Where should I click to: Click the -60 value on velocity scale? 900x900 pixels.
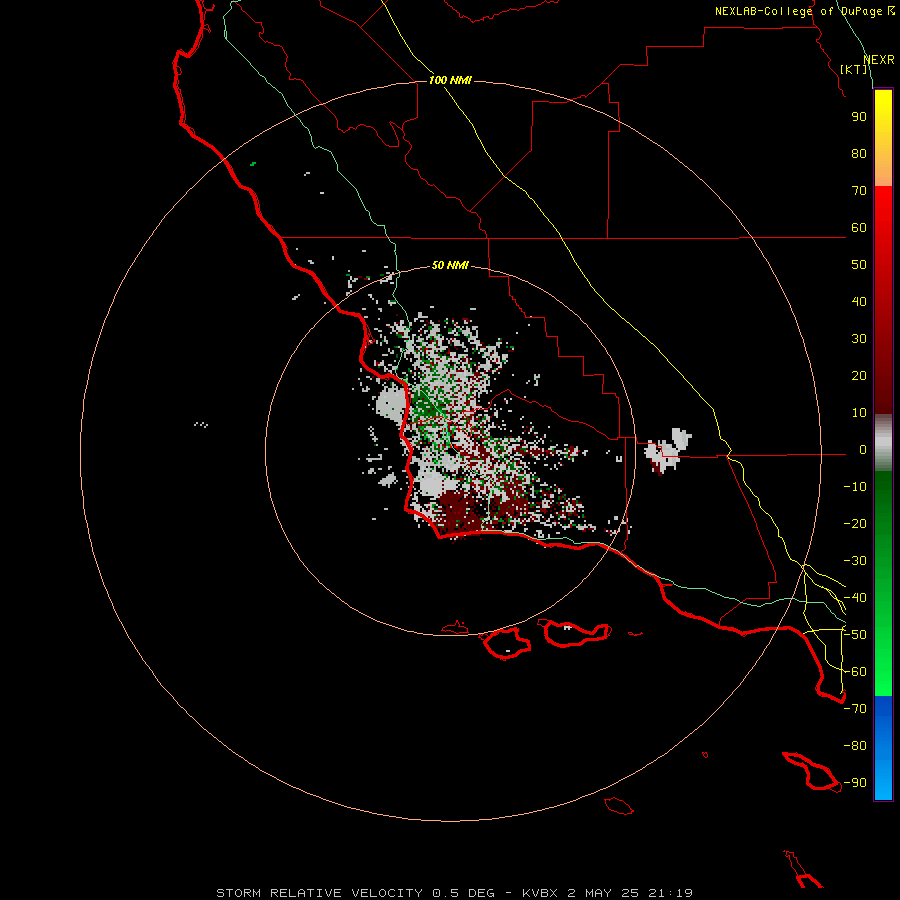tap(855, 672)
